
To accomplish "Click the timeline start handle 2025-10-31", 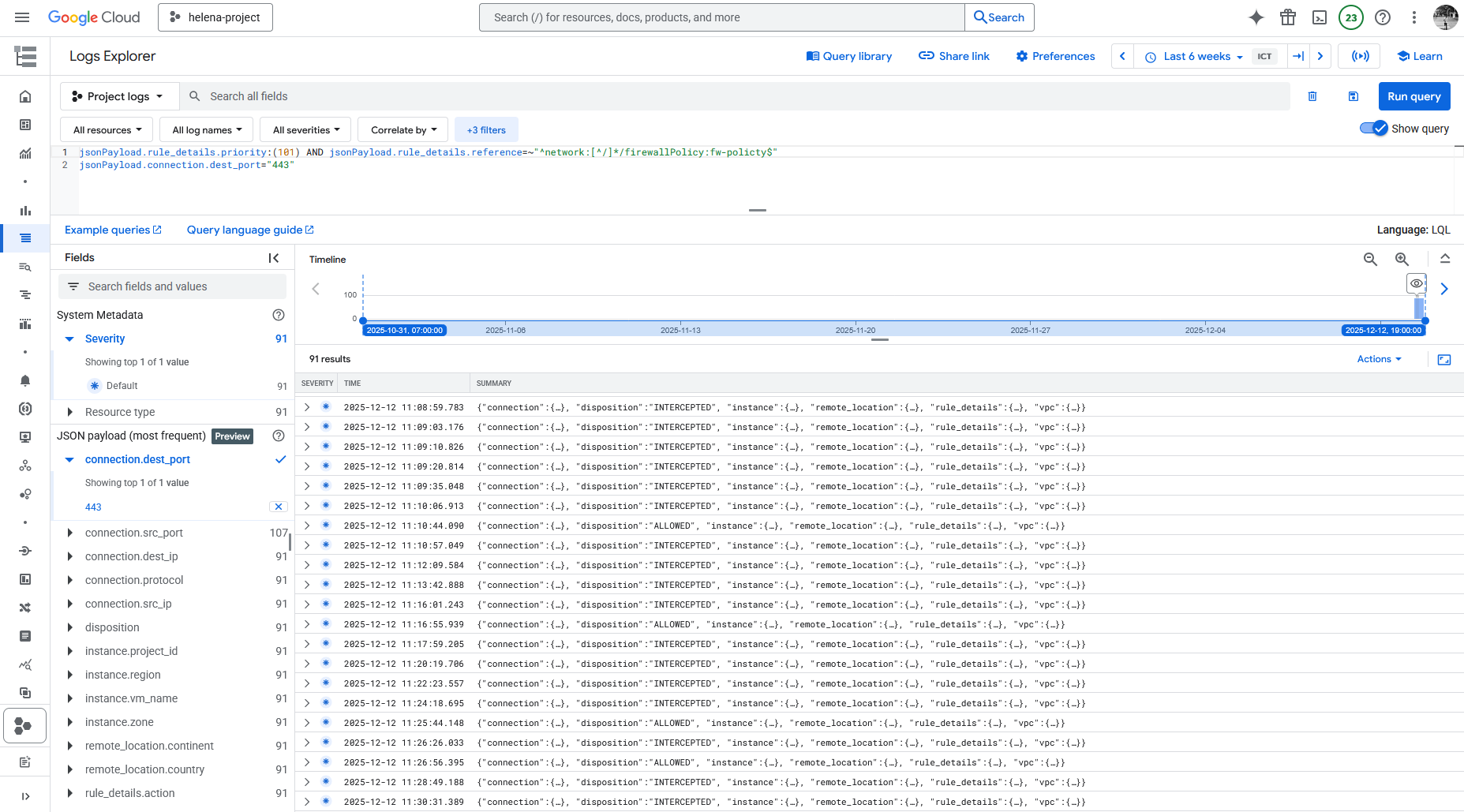I will 363,320.
